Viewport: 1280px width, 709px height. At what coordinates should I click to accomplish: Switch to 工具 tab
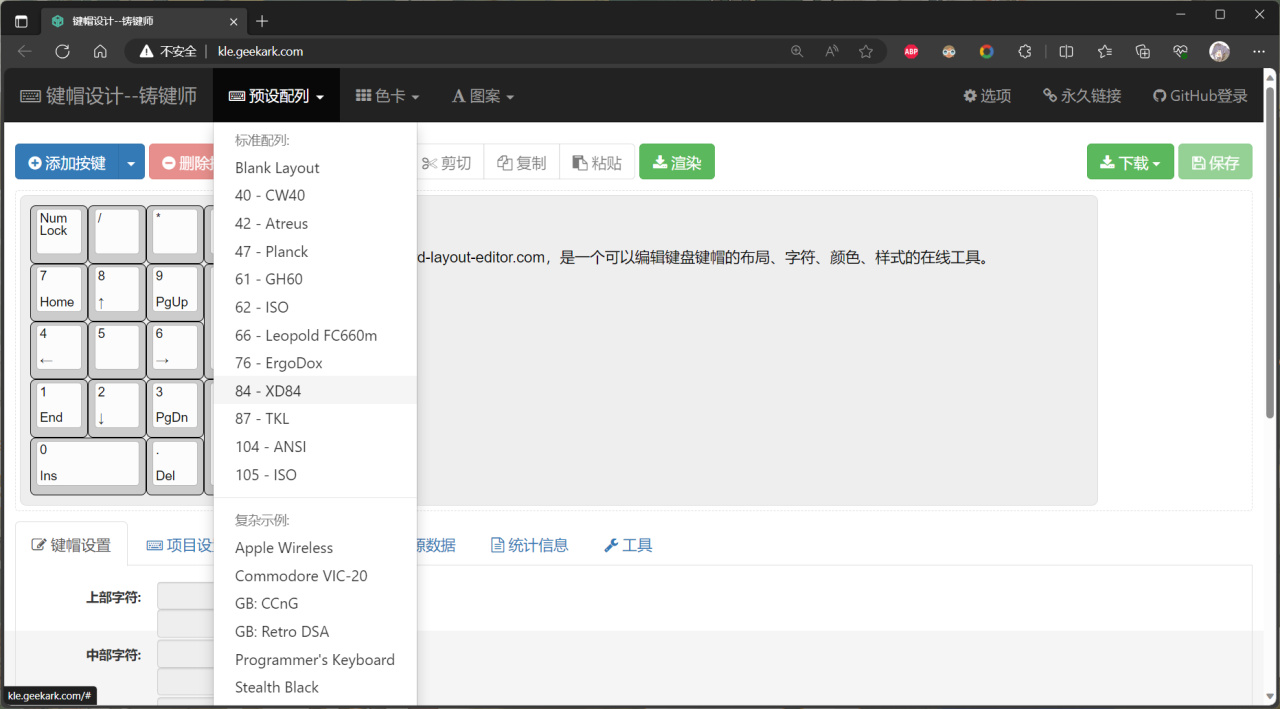tap(628, 545)
